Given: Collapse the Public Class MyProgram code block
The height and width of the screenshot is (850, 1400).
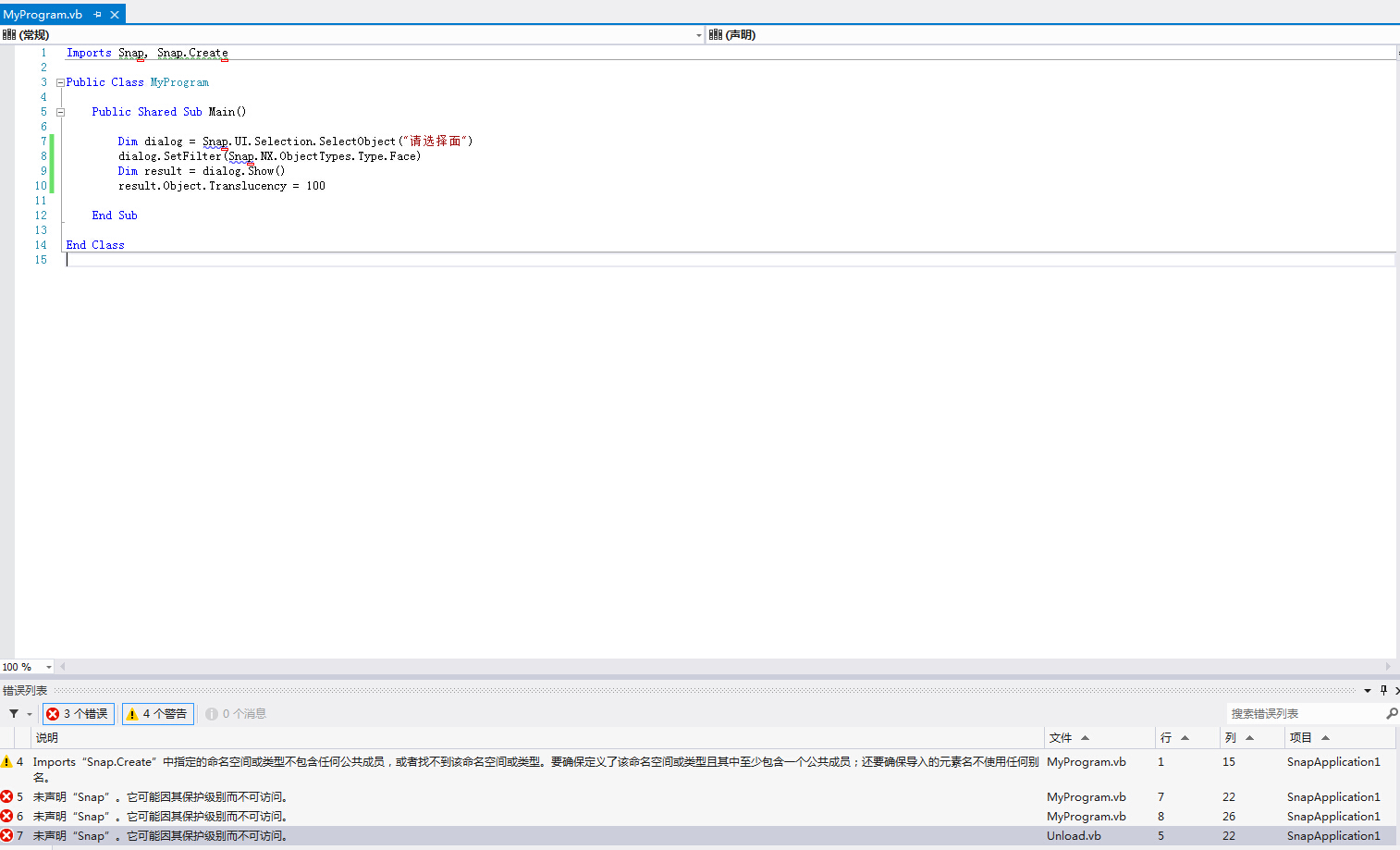Looking at the screenshot, I should pyautogui.click(x=60, y=82).
